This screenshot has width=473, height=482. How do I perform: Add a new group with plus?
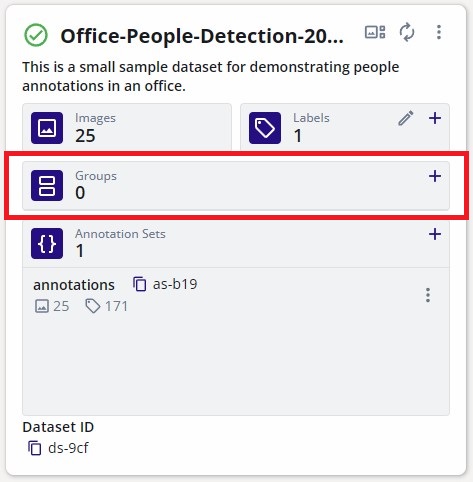tap(435, 176)
